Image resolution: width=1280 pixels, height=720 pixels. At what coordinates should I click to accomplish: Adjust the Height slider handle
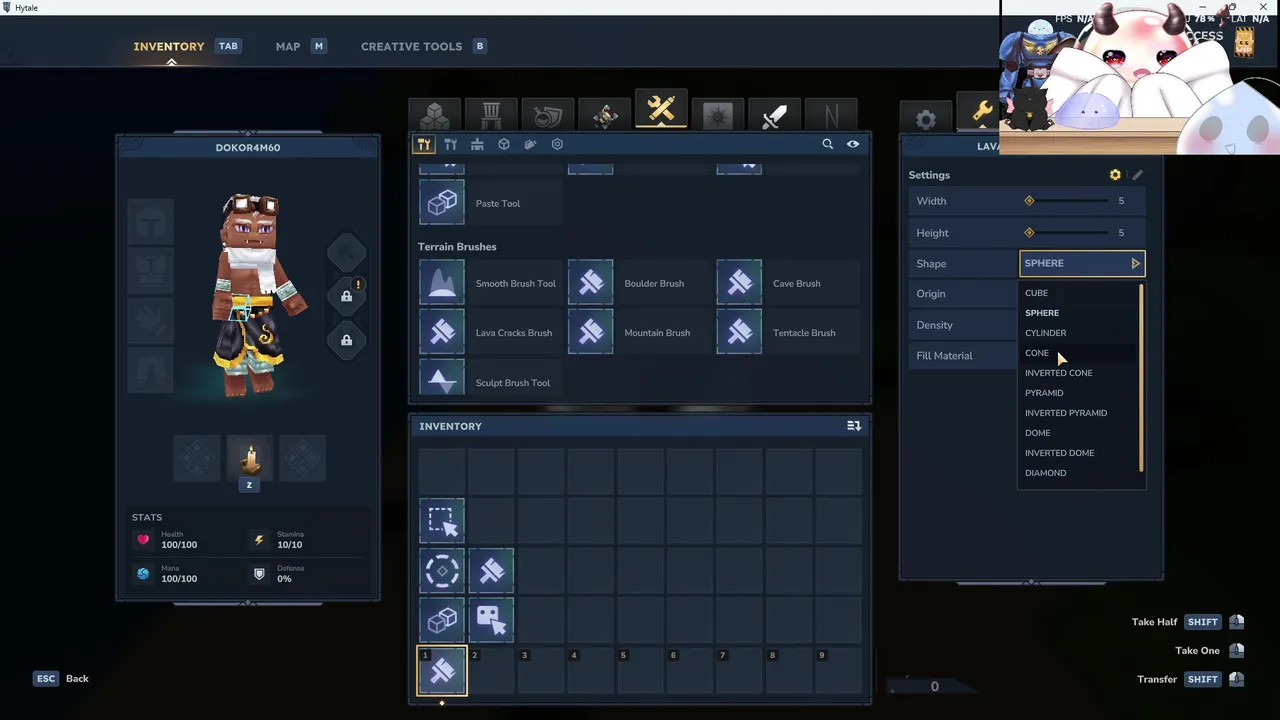click(1029, 233)
